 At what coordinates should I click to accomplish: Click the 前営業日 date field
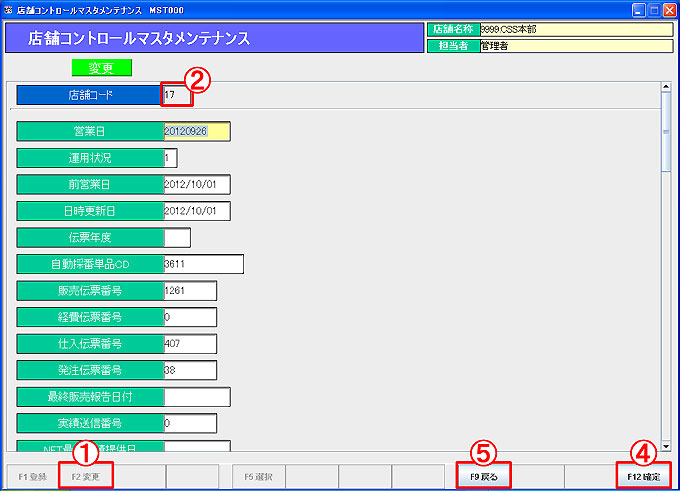[x=197, y=185]
